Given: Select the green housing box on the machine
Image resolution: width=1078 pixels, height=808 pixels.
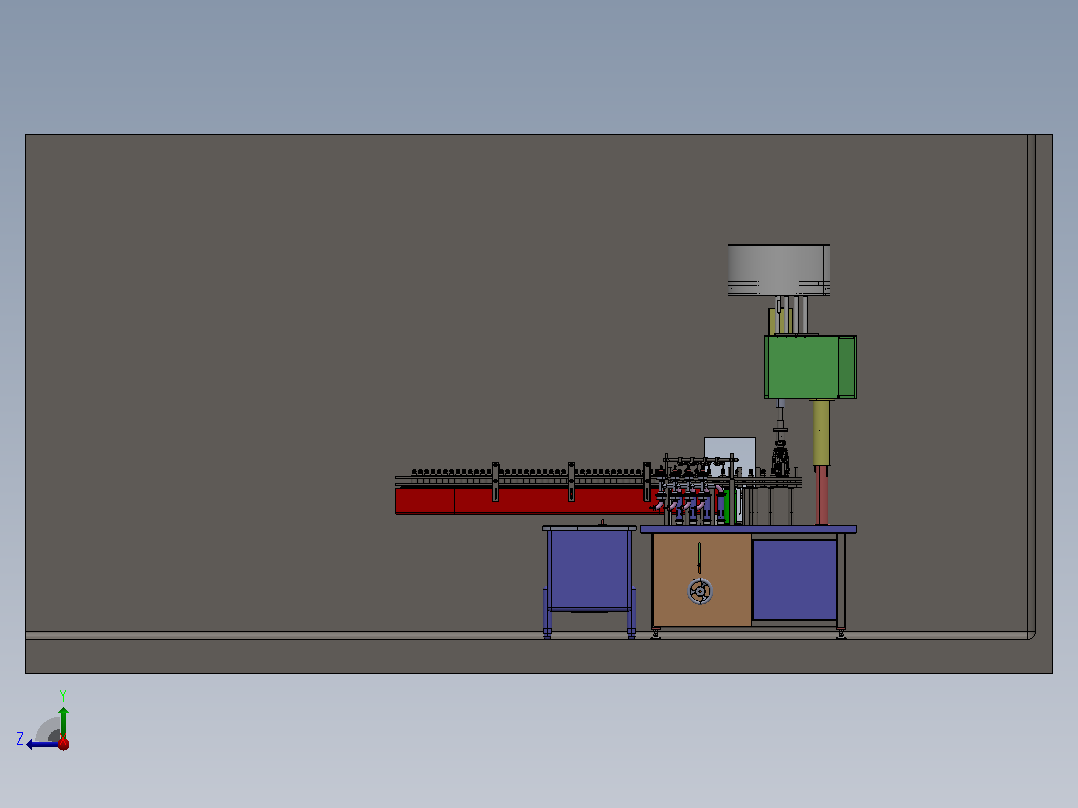Looking at the screenshot, I should point(810,367).
